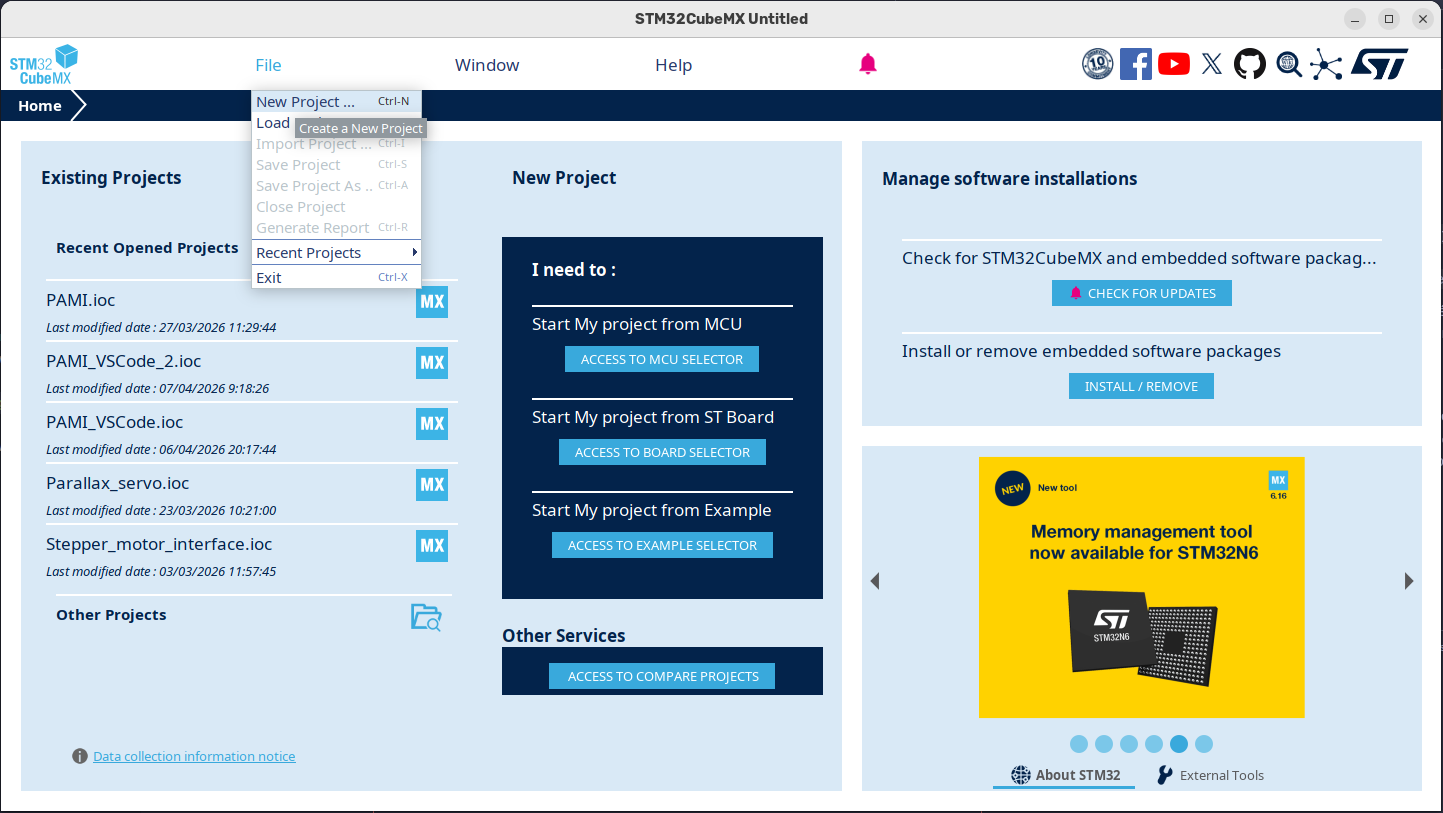Click the highlighted fifth carousel dot
The image size is (1443, 813).
1179,744
